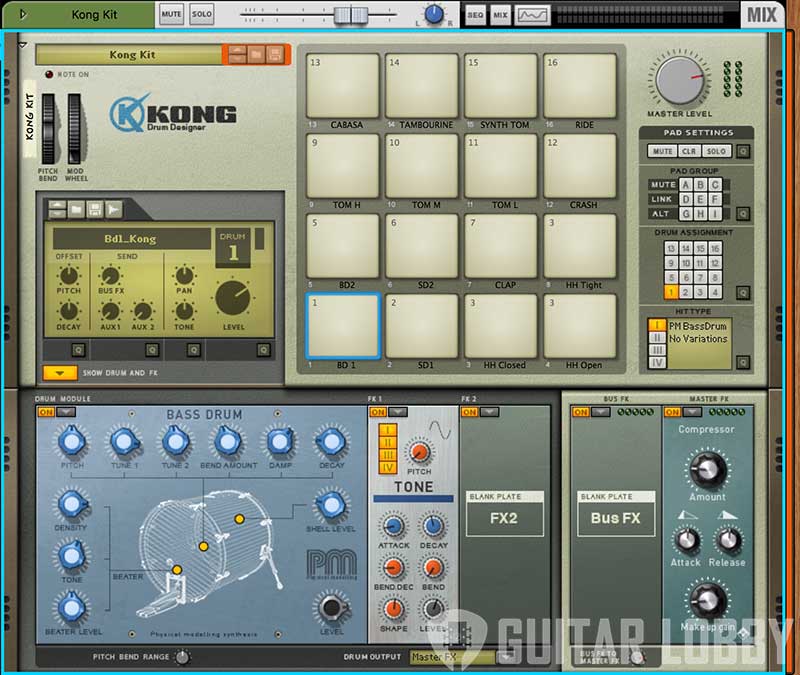
Task: Save the Kong Kit patch with the orange disk icon
Action: pos(275,54)
